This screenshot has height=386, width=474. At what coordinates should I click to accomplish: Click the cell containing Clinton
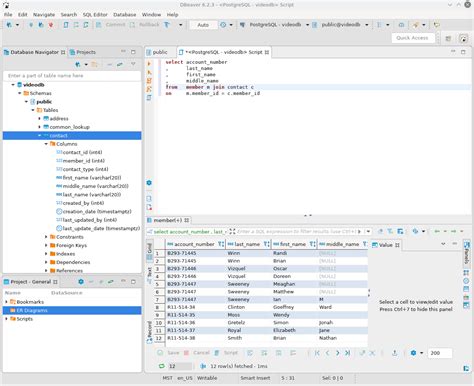coord(249,307)
